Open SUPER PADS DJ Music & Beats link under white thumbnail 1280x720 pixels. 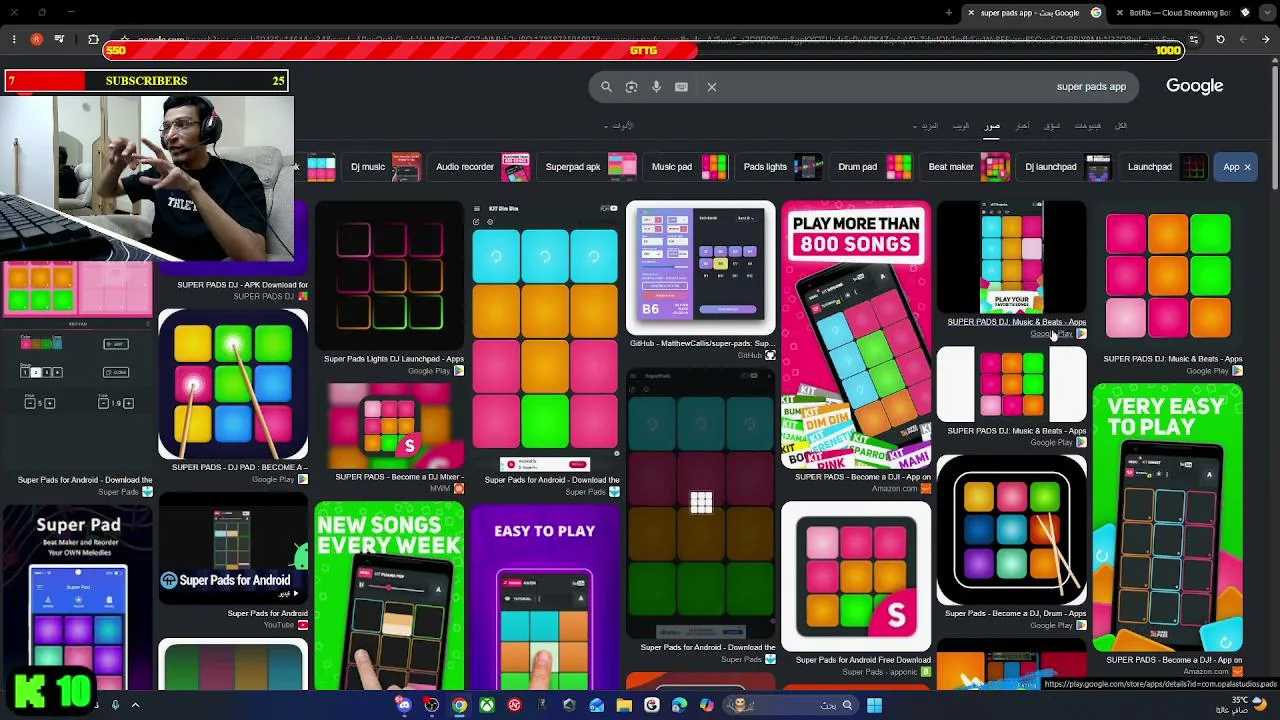(x=1017, y=431)
